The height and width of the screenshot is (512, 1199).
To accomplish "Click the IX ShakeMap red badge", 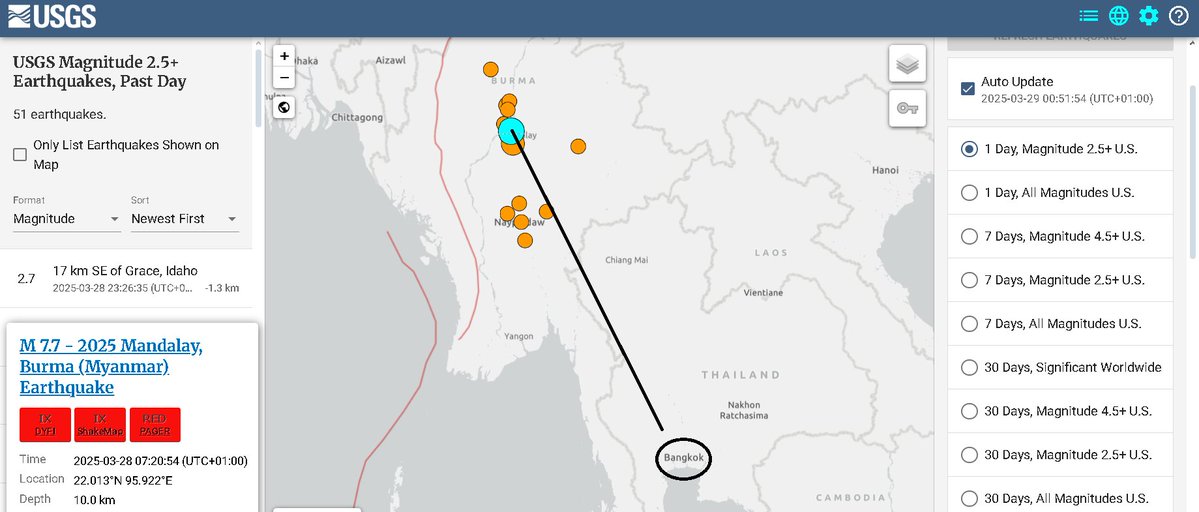I will click(100, 425).
